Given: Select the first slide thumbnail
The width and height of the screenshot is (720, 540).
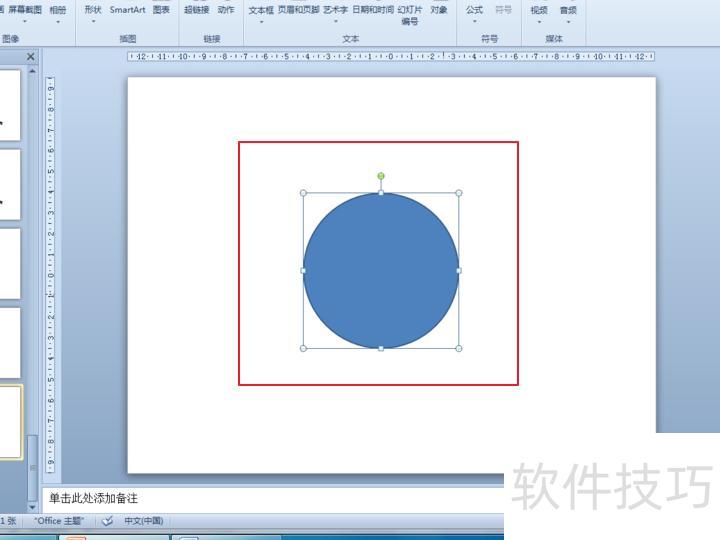Looking at the screenshot, I should pyautogui.click(x=10, y=105).
